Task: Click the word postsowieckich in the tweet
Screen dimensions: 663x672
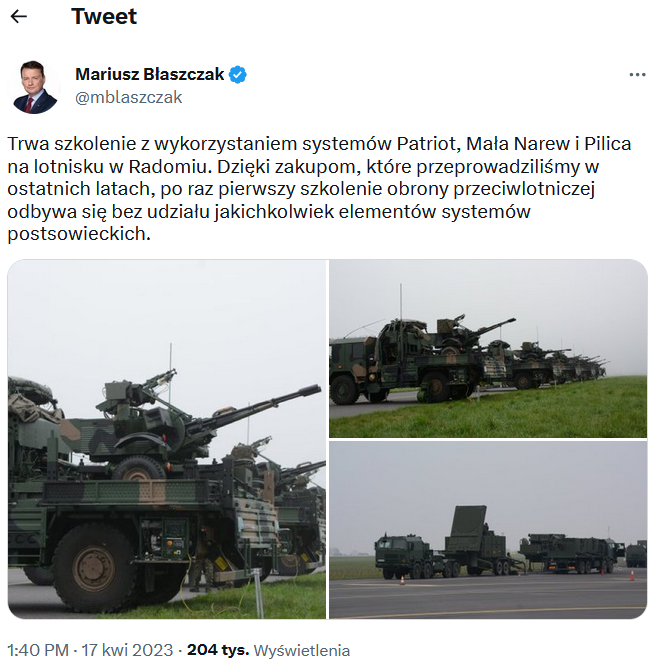Action: click(x=77, y=234)
